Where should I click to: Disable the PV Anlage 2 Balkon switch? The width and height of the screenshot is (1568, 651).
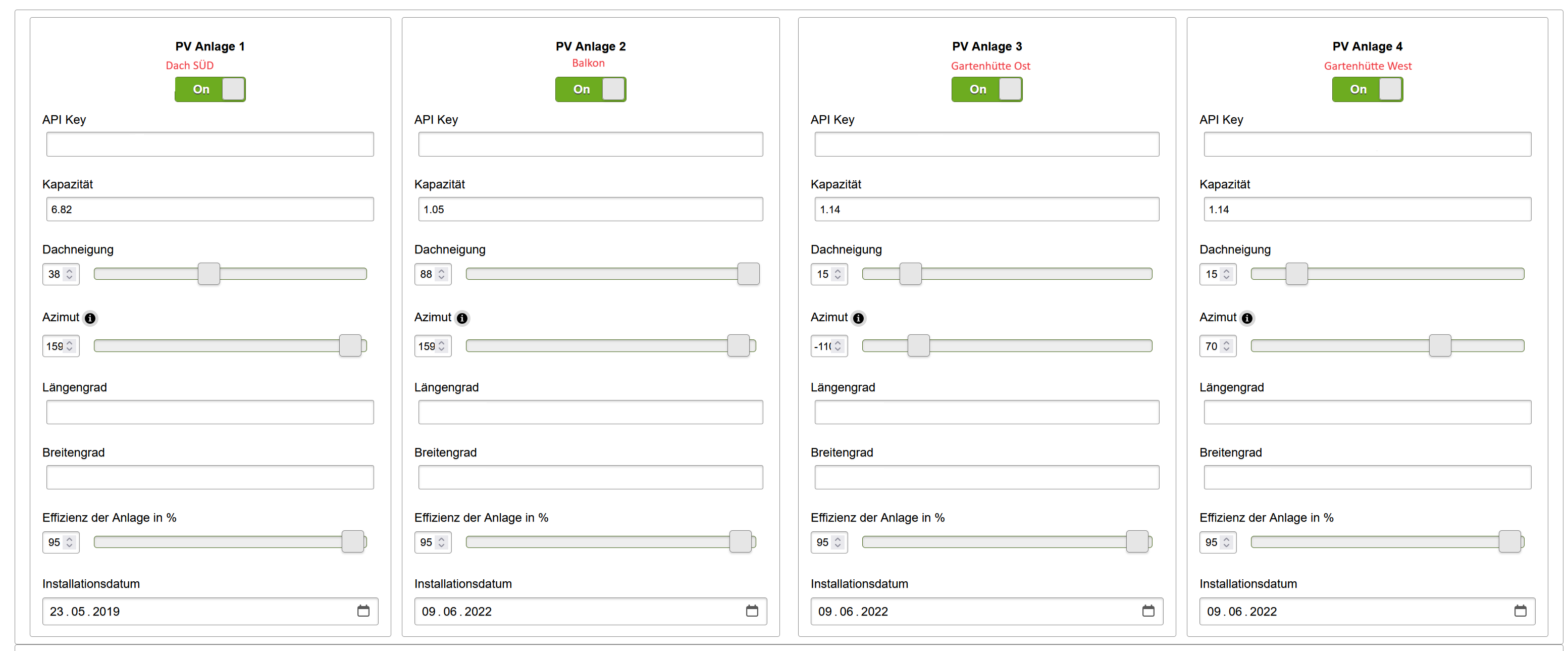click(x=591, y=89)
